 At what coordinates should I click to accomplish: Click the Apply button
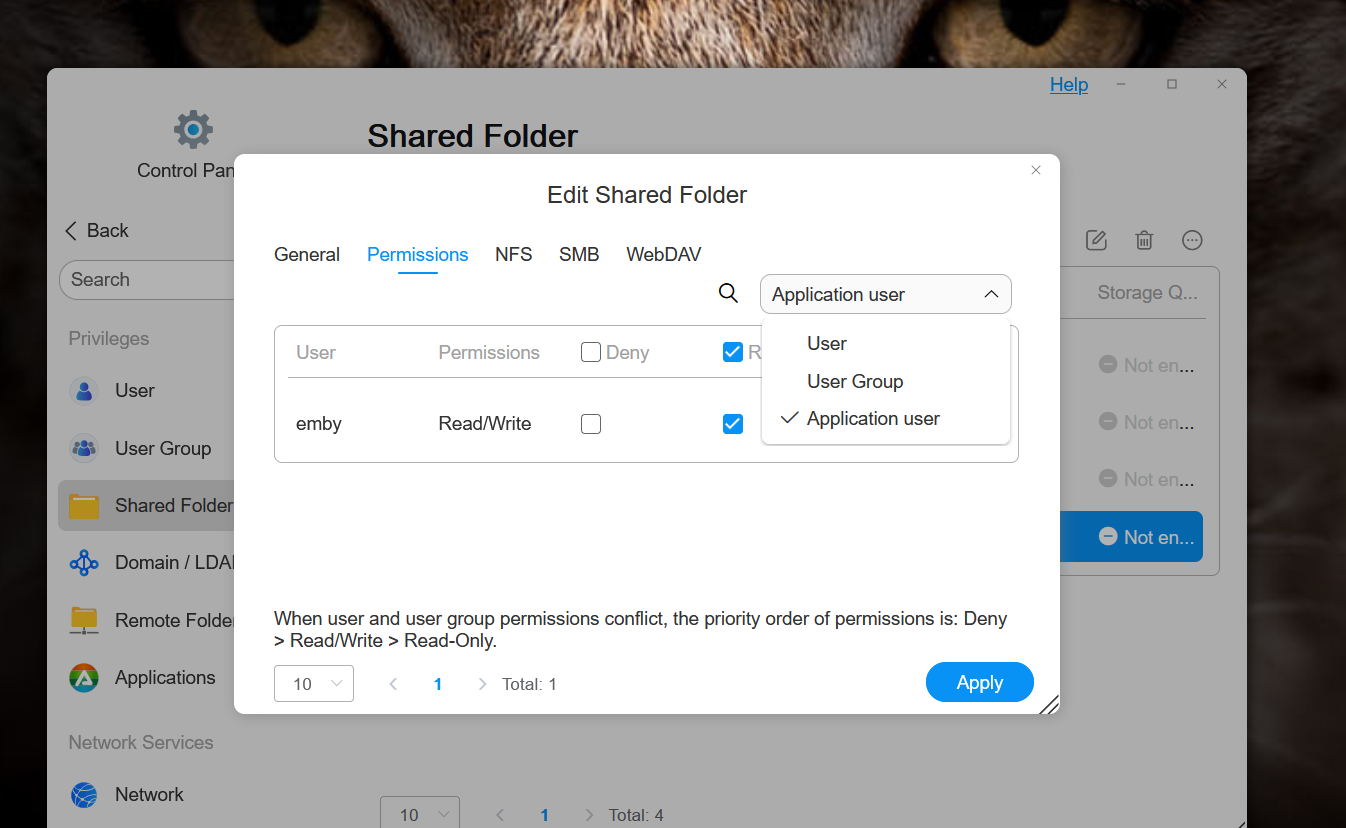980,682
